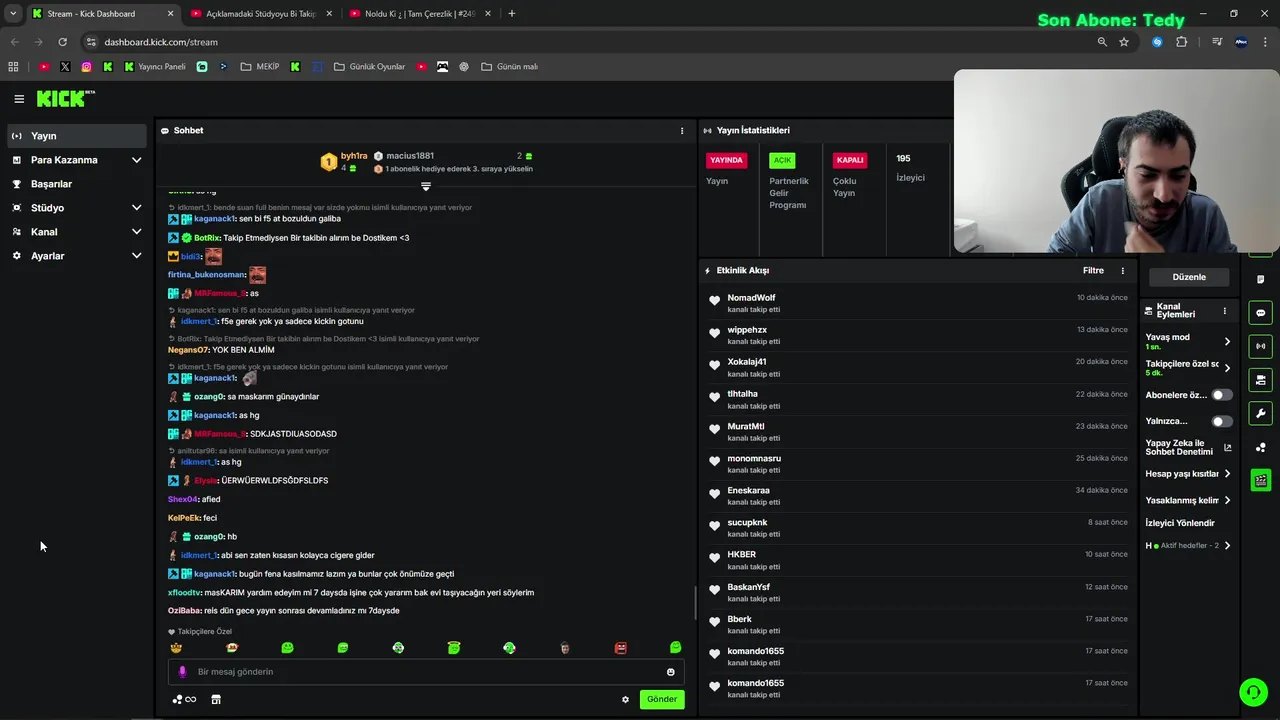Open MEKİP bookmarks folder
Screen dimensions: 1280x720
[x=261, y=67]
